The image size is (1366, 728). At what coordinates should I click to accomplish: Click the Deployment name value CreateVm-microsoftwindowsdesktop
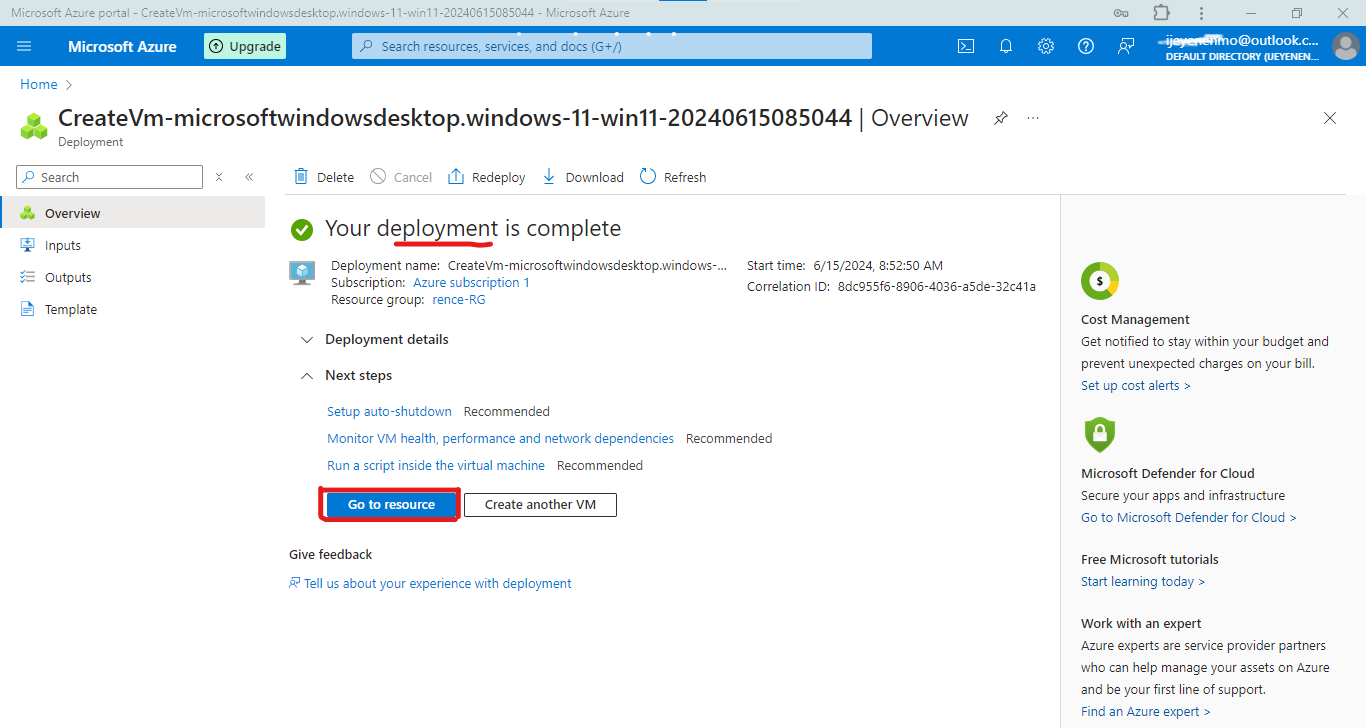(x=587, y=265)
